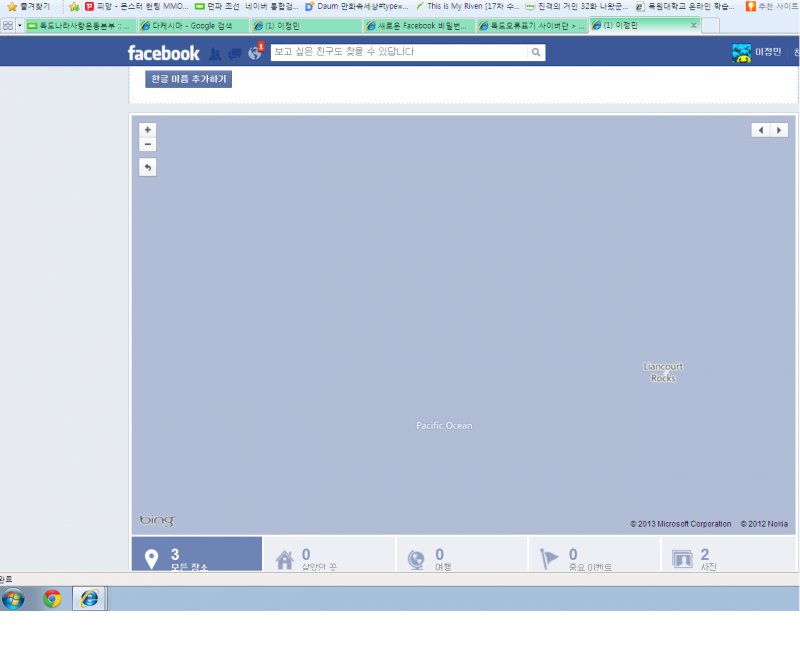Image resolution: width=800 pixels, height=664 pixels.
Task: Click the map reset arrow button
Action: pos(148,167)
